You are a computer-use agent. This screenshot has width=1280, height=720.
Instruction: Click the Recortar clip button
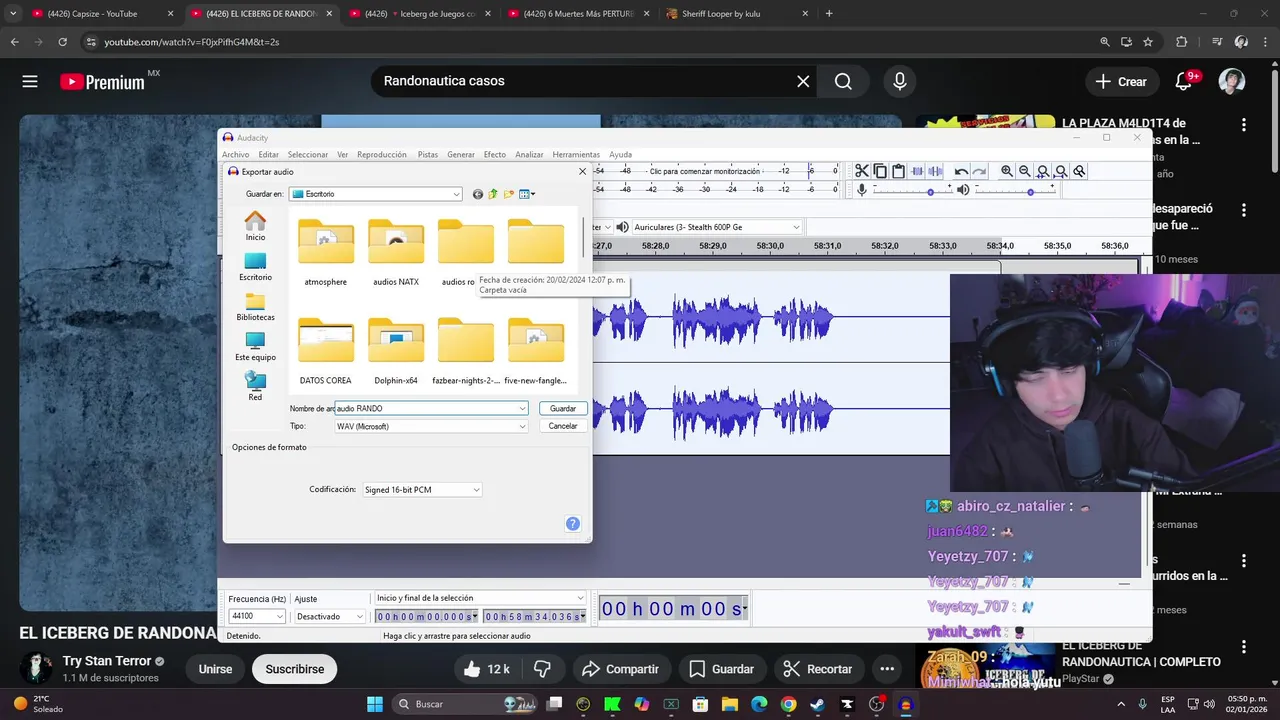coord(817,669)
